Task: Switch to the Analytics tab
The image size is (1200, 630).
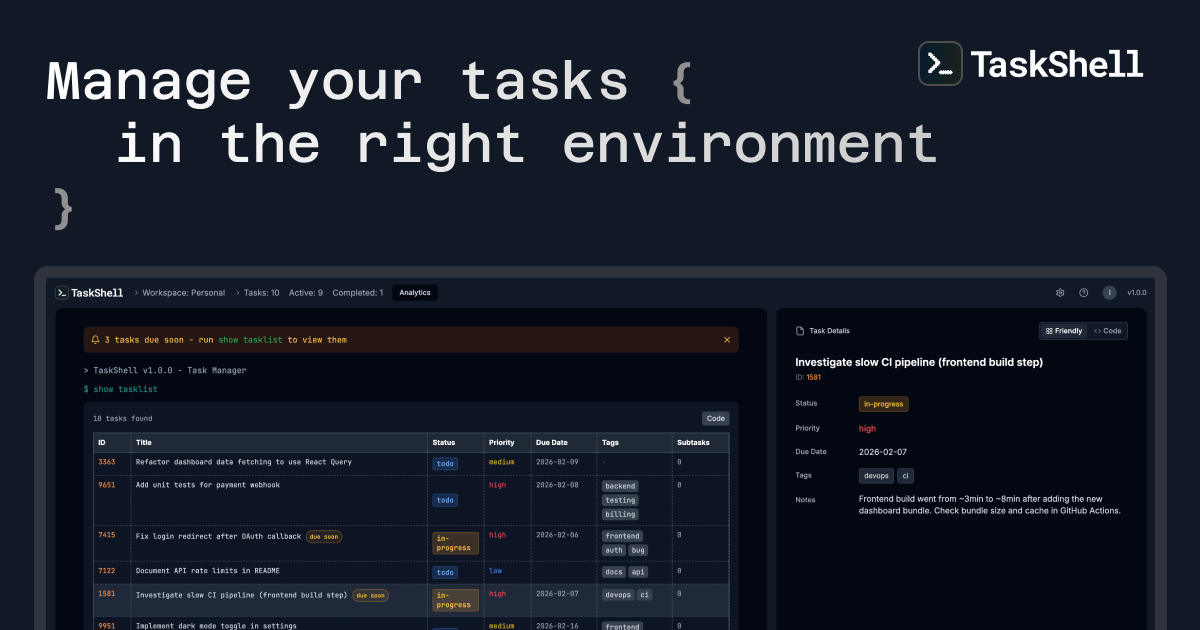Action: coord(413,292)
